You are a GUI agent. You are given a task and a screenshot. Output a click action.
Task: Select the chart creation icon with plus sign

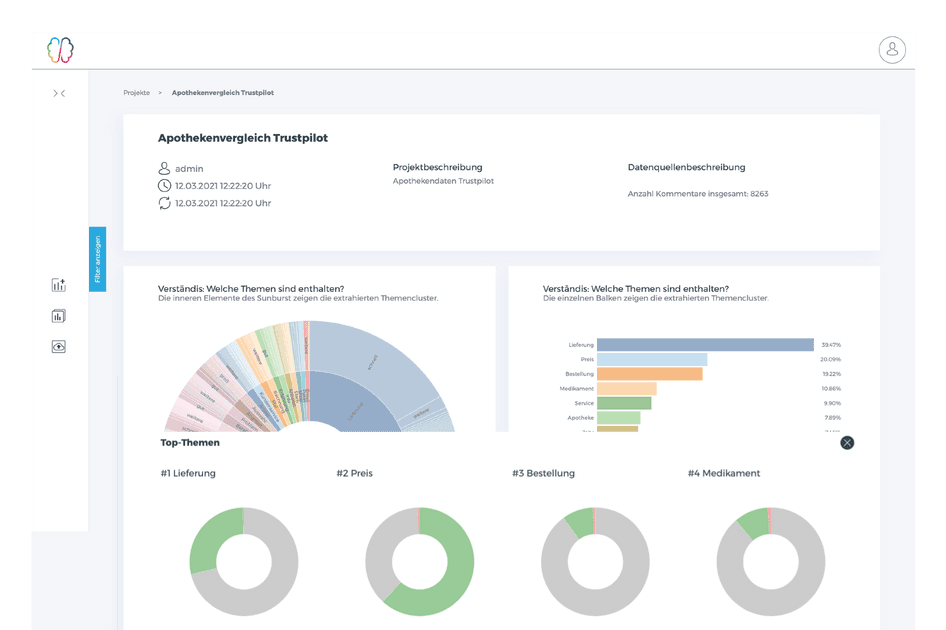[x=58, y=284]
